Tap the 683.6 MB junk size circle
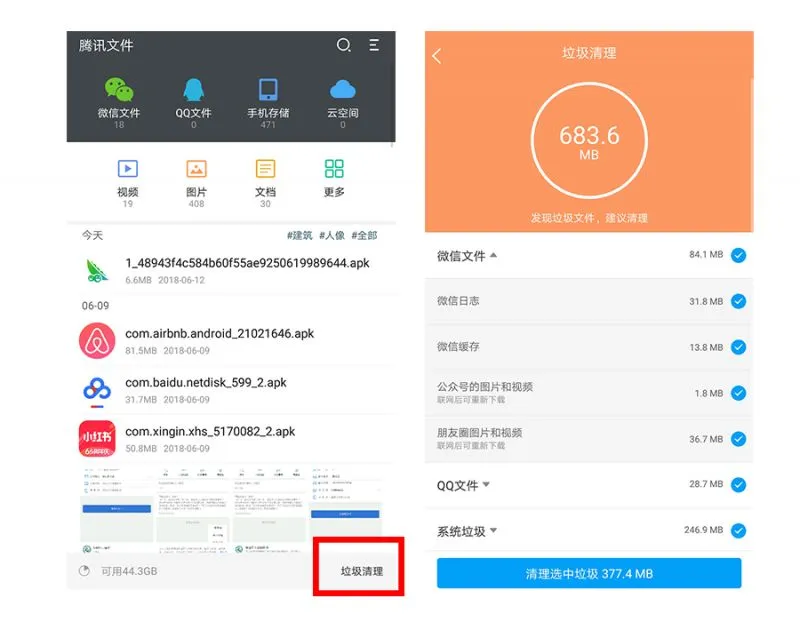Viewport: 800px width, 622px height. click(x=589, y=140)
